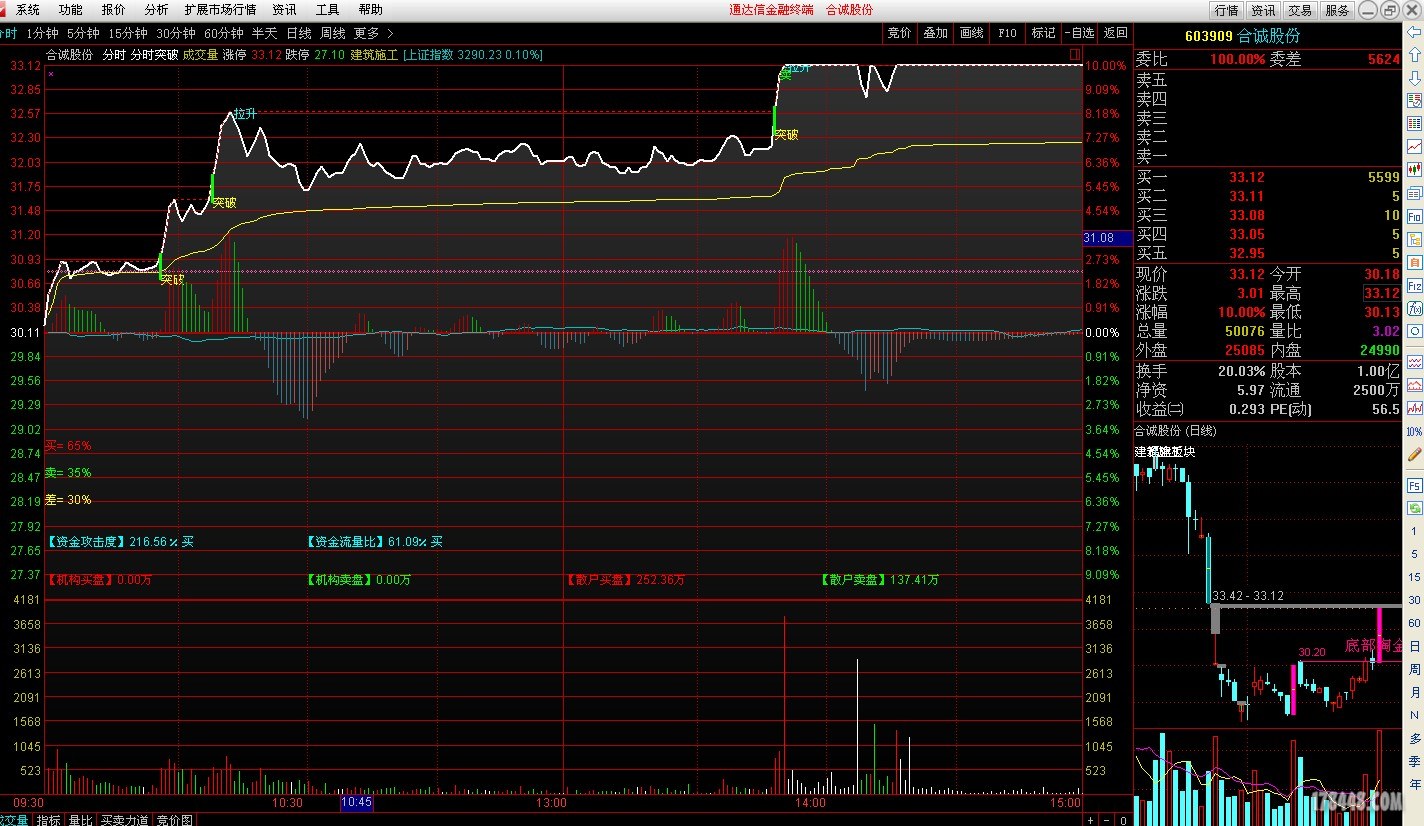The width and height of the screenshot is (1424, 826).
Task: Select the 年 yearly period in right sidebar
Action: (x=1414, y=785)
